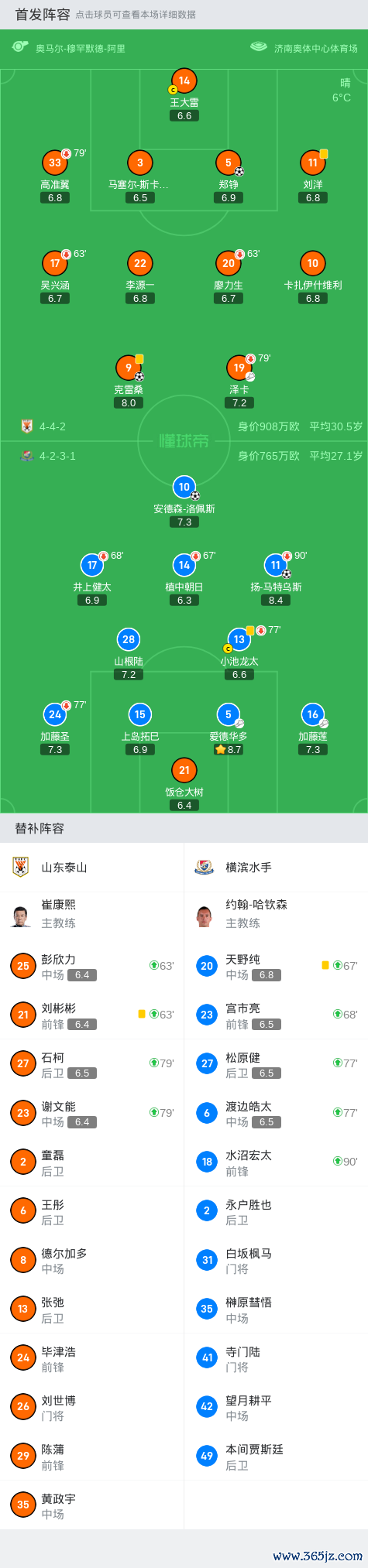Viewport: 368px width, 1568px height.
Task: Click the 山东泰山 team crest in substitutes
Action: 21,867
